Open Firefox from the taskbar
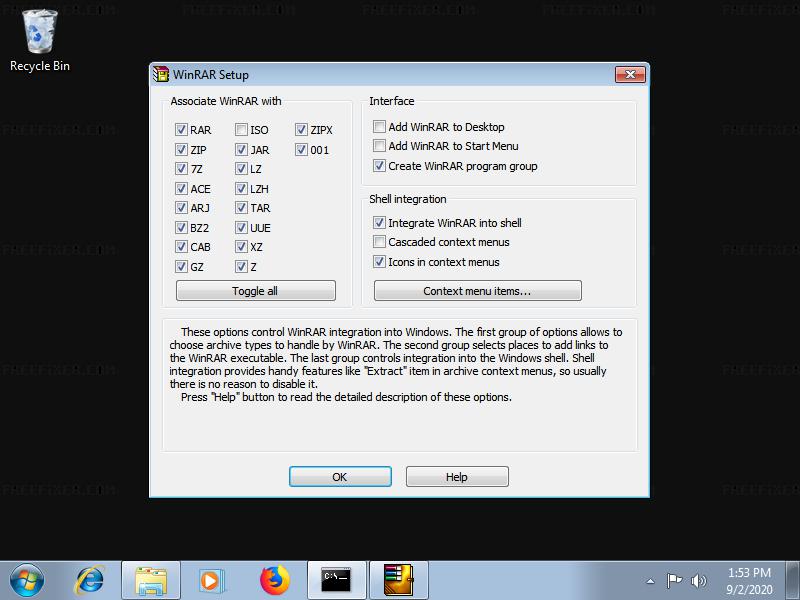This screenshot has width=800, height=600. [x=274, y=580]
